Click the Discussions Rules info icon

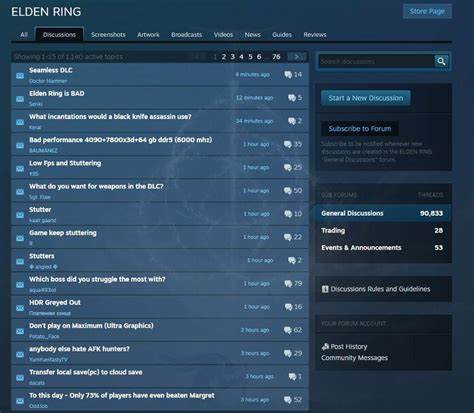coord(325,289)
